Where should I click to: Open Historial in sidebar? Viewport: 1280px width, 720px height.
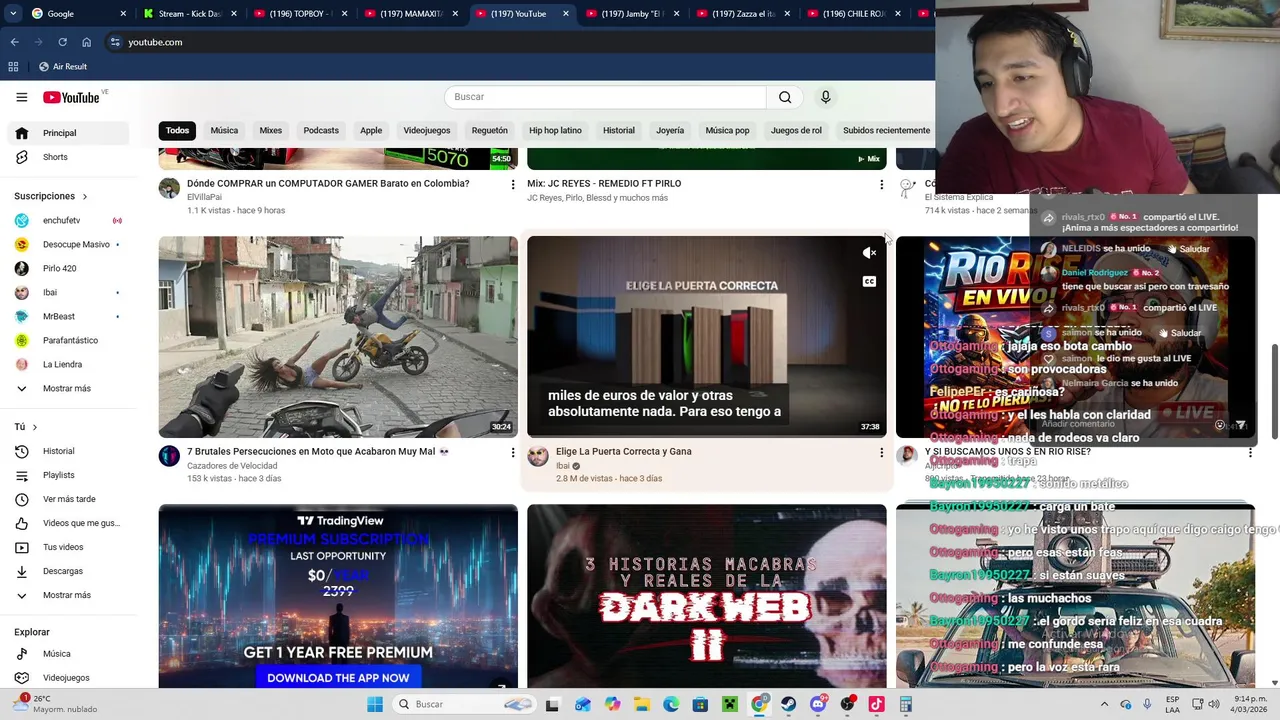click(68, 451)
